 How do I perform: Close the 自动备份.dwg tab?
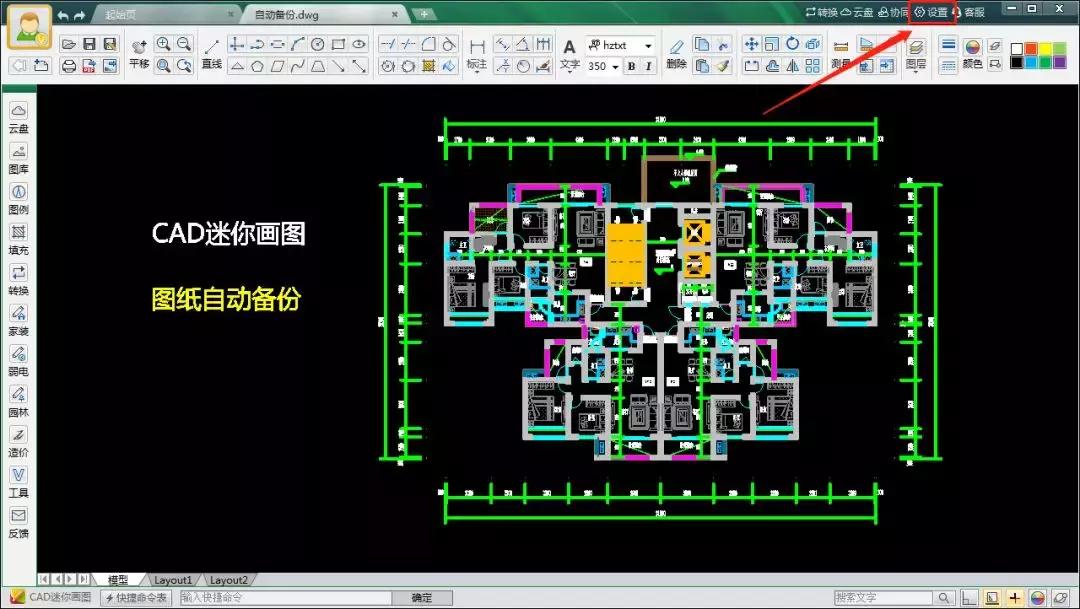pos(395,14)
